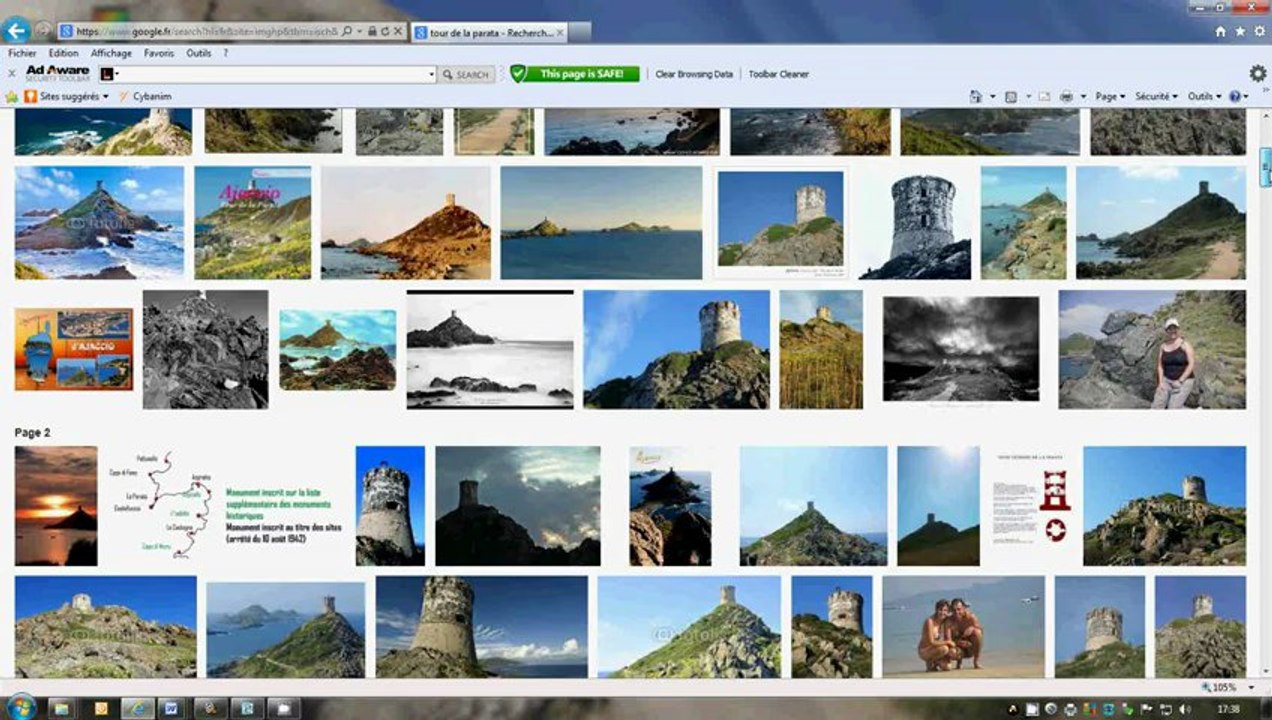Open the Ajaccio-titled green hillside thumbnail
This screenshot has height=720, width=1272.
coord(253,222)
